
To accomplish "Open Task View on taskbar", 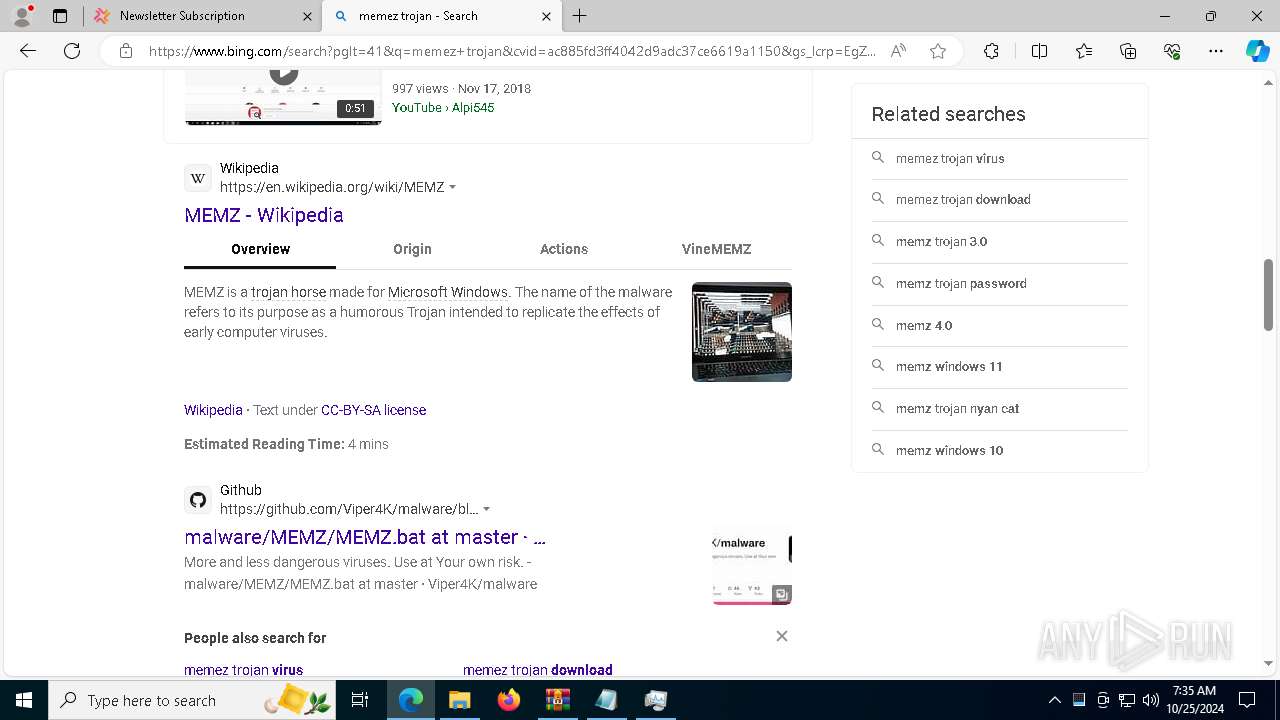I will (360, 700).
